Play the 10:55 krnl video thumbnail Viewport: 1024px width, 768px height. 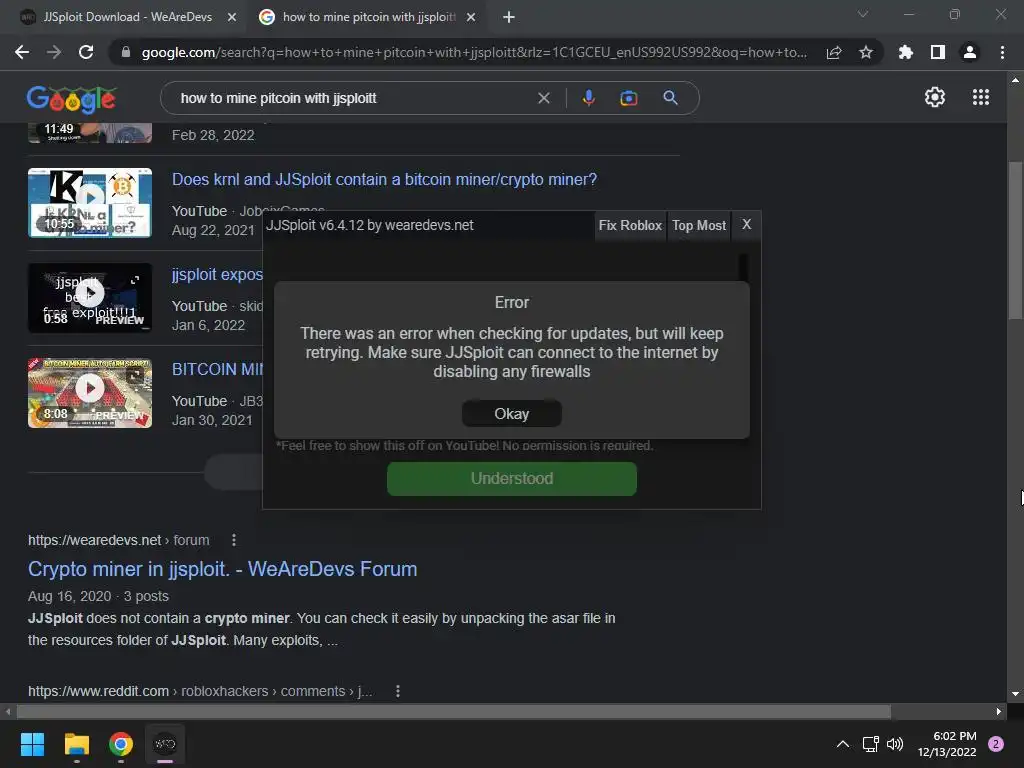[x=90, y=202]
